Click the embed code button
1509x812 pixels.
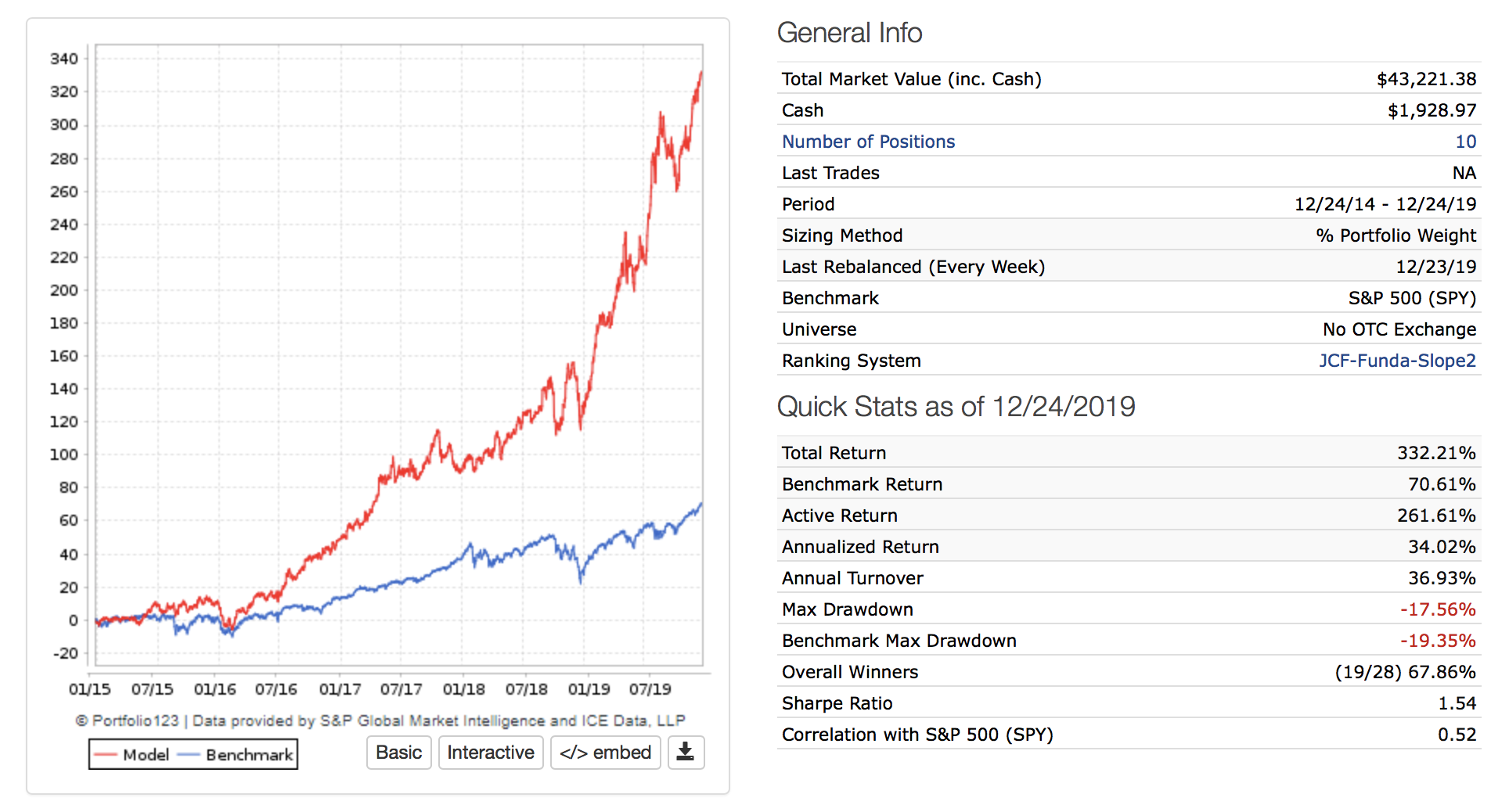tap(605, 752)
